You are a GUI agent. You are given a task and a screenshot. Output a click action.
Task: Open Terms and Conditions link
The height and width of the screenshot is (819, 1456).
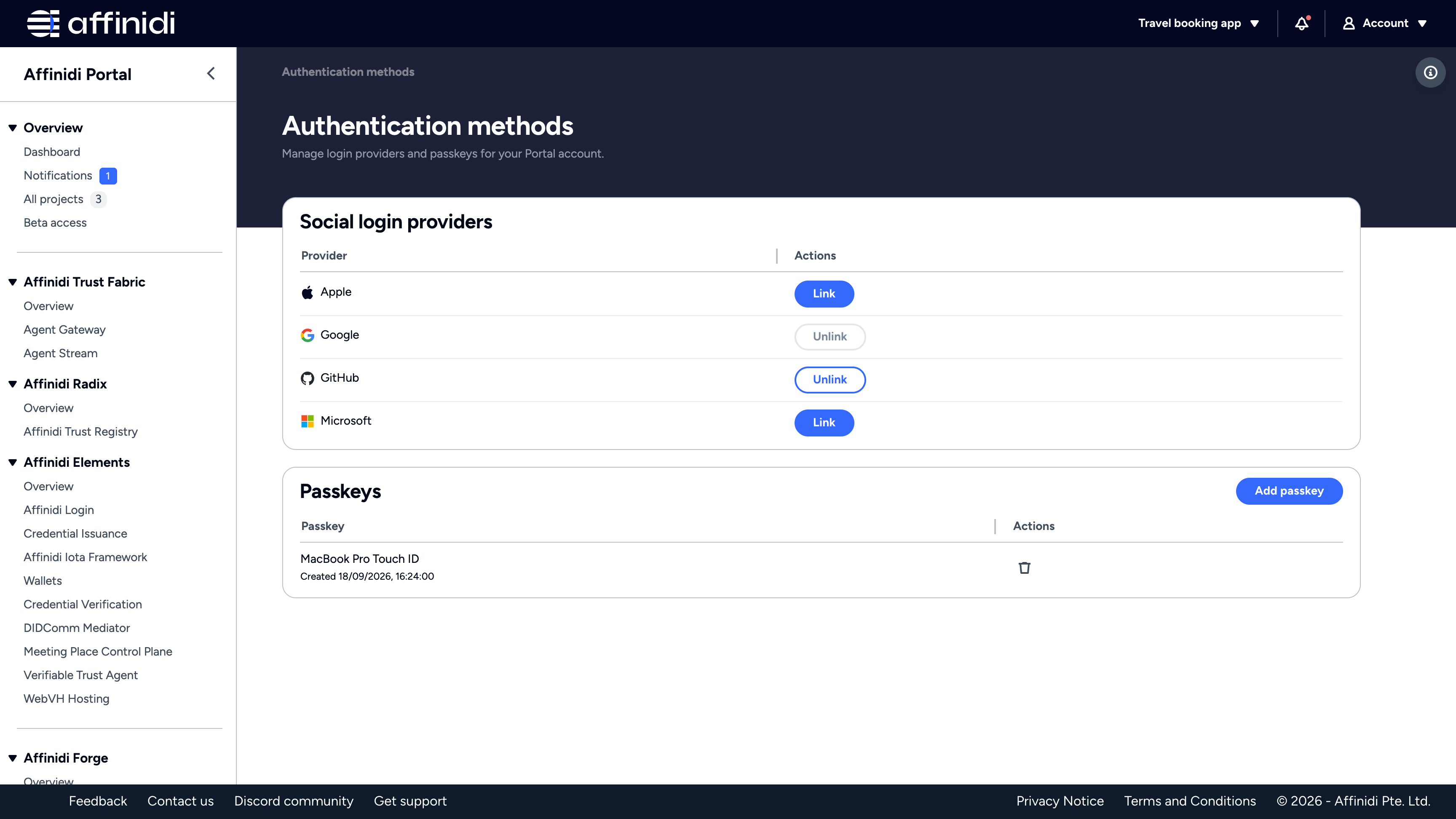coord(1190,801)
